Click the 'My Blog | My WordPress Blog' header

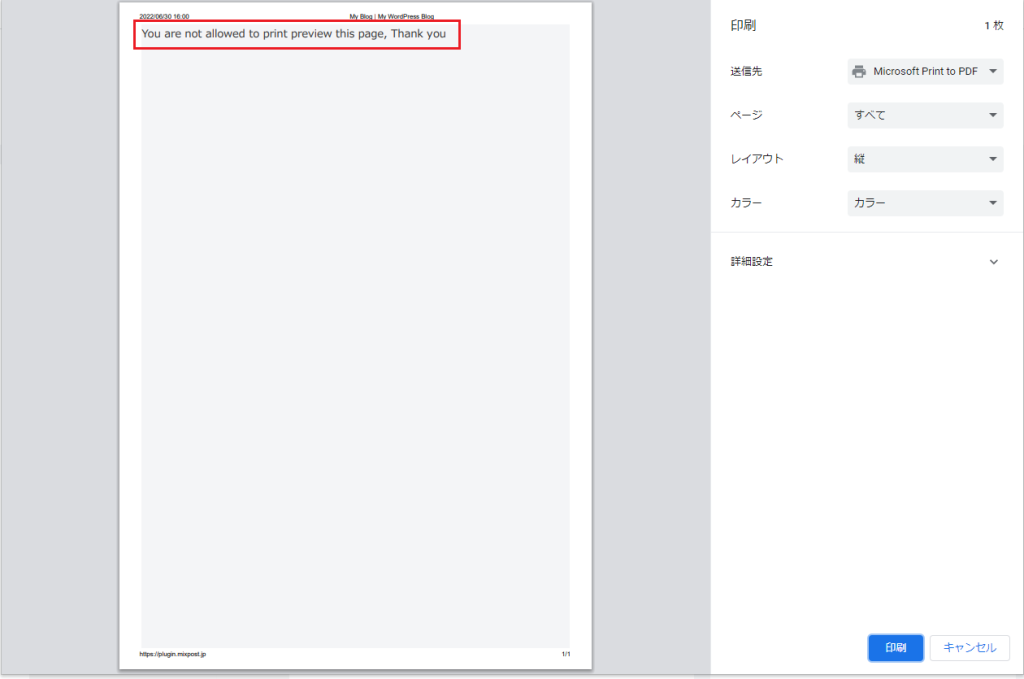coord(391,17)
